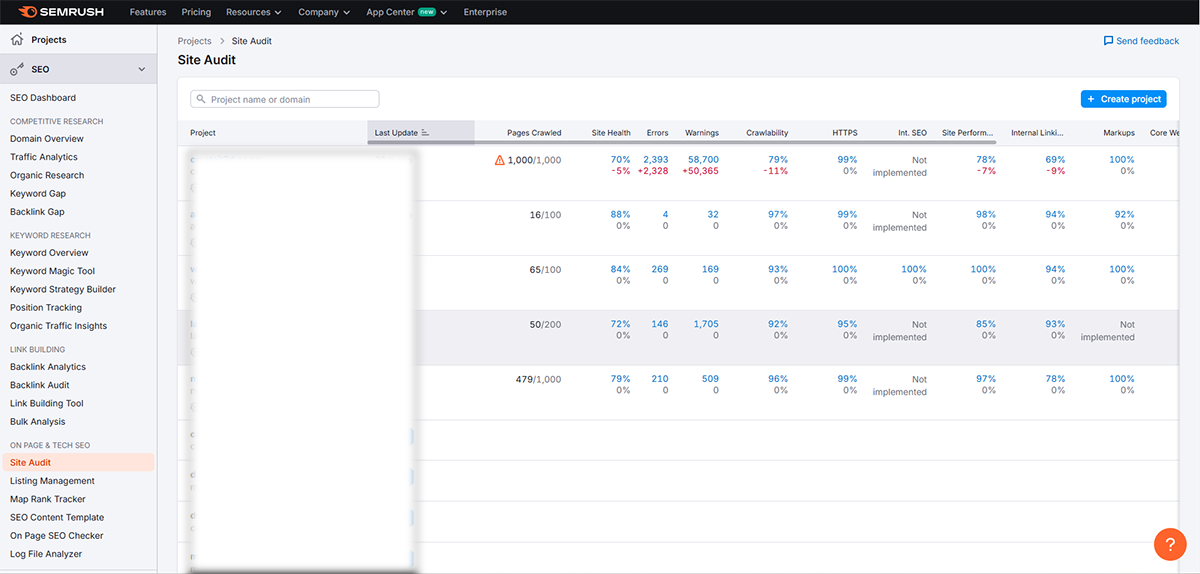This screenshot has width=1200, height=574.
Task: Click Errors value 210
Action: (660, 379)
